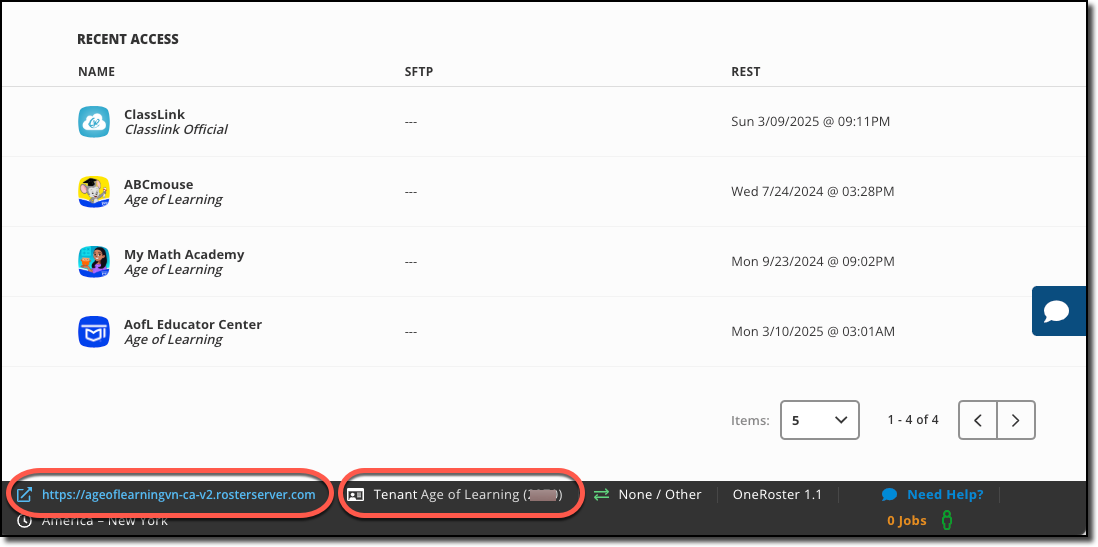Select the ClassLink row name
Screen dimensions: 1098x547
coord(155,114)
